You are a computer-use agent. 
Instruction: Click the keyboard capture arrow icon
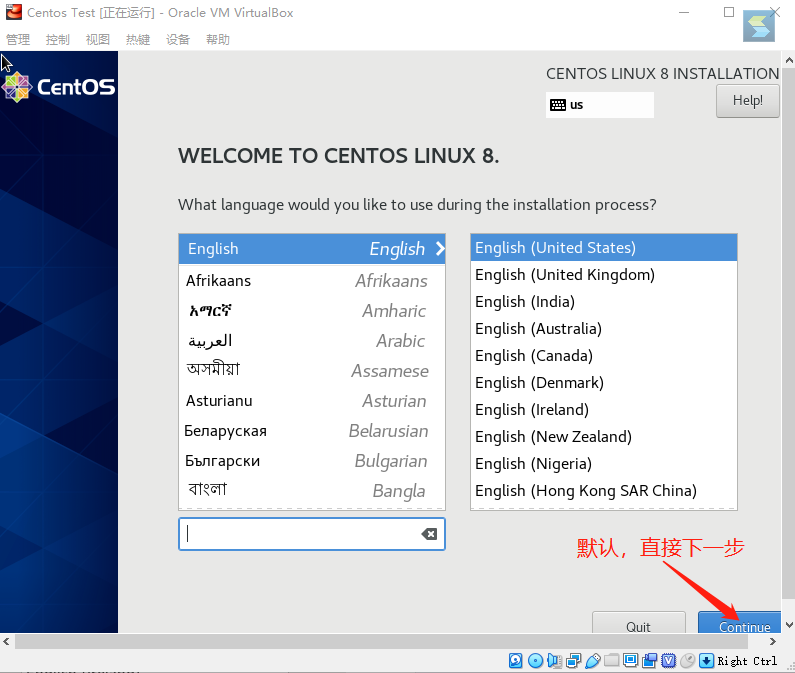706,660
